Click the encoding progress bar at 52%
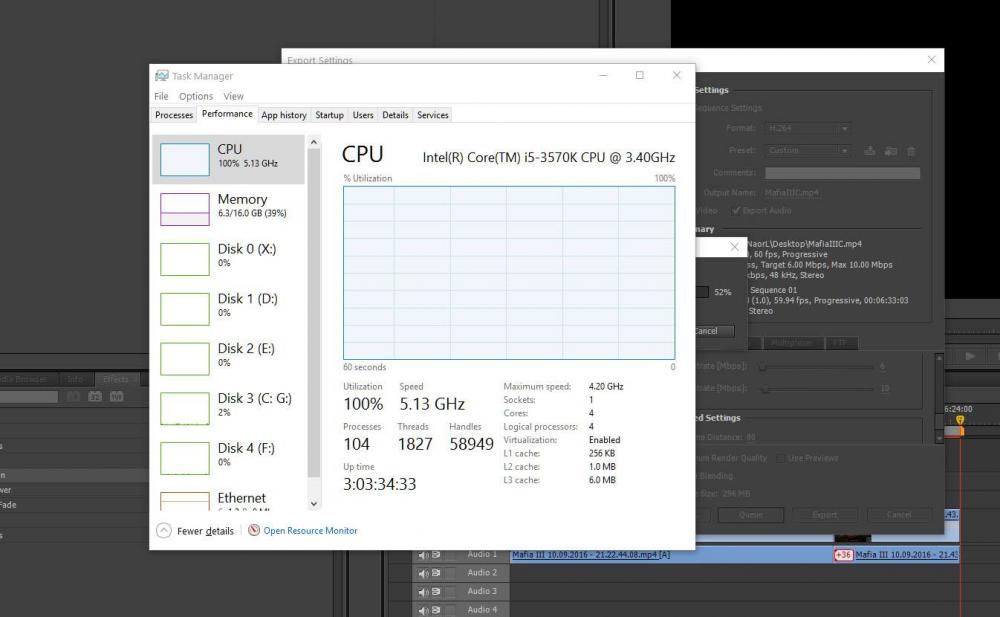The width and height of the screenshot is (1000, 617). point(702,292)
